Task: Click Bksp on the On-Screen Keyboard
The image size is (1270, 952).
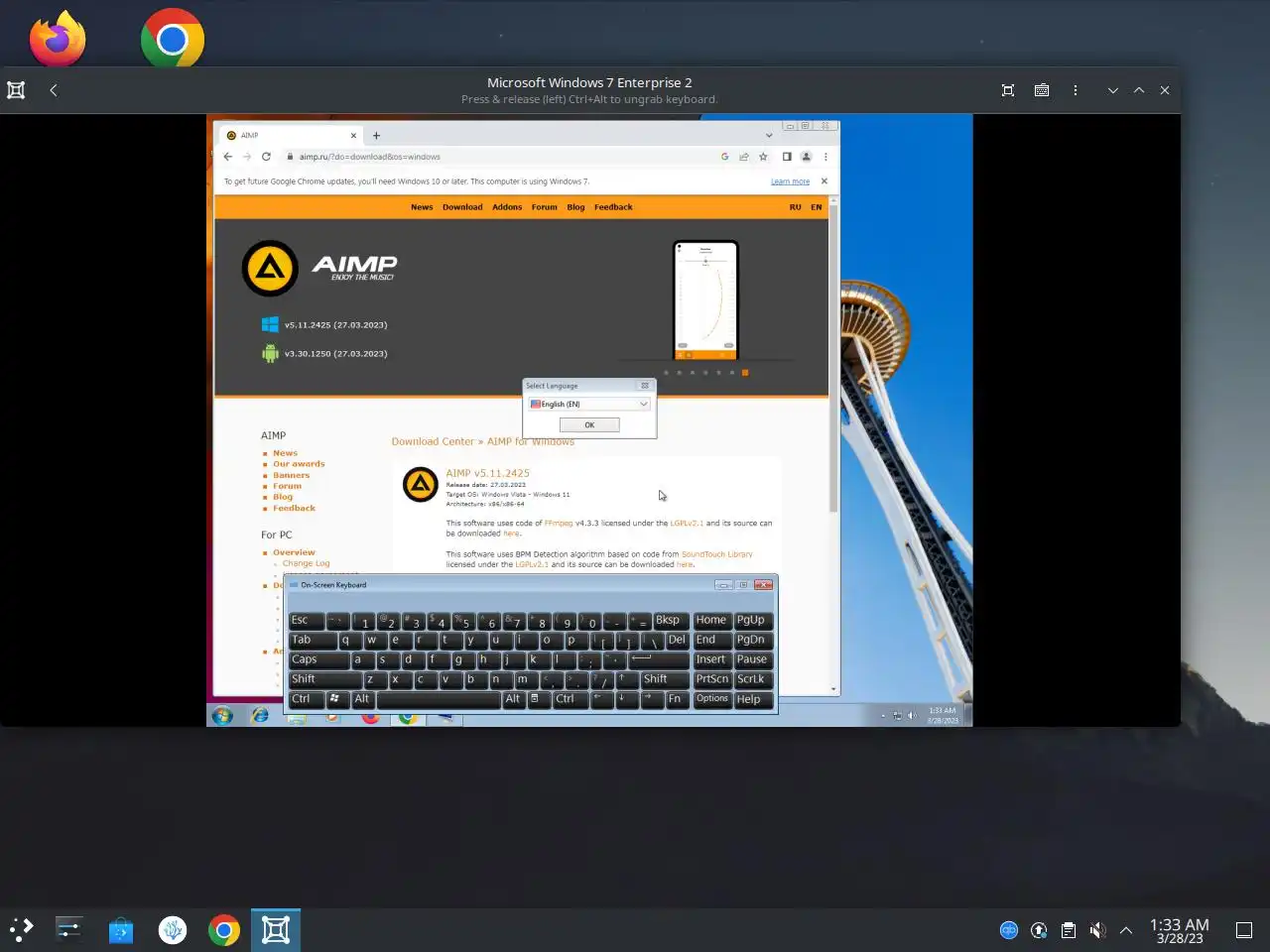Action: click(x=671, y=621)
